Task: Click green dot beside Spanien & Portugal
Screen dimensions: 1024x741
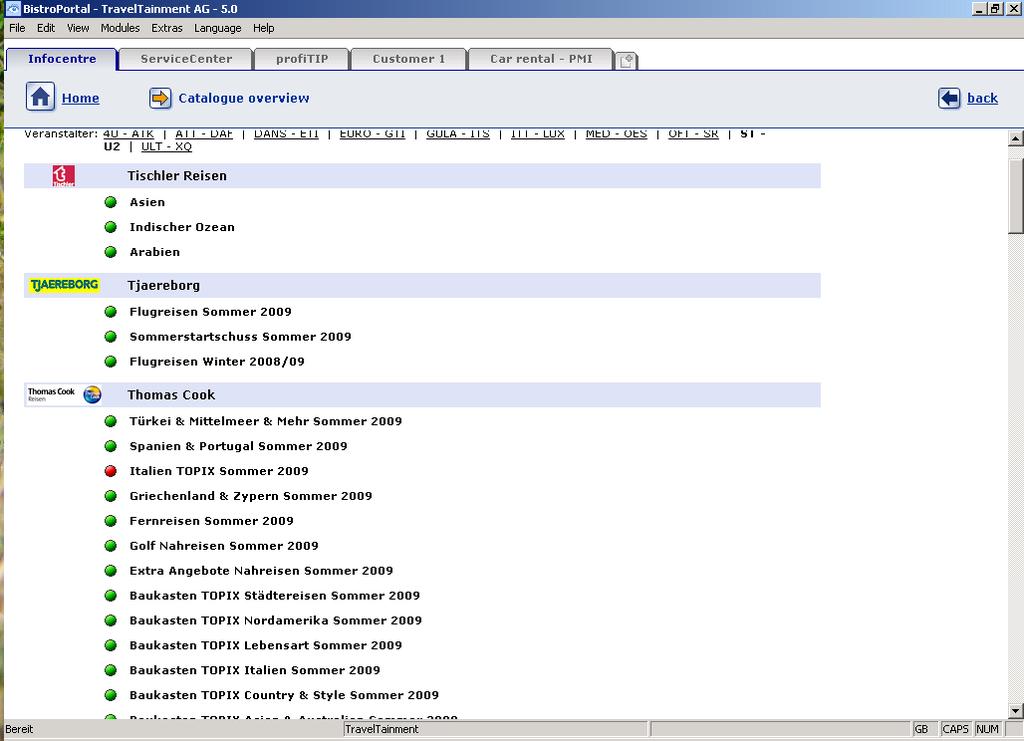Action: pyautogui.click(x=111, y=447)
